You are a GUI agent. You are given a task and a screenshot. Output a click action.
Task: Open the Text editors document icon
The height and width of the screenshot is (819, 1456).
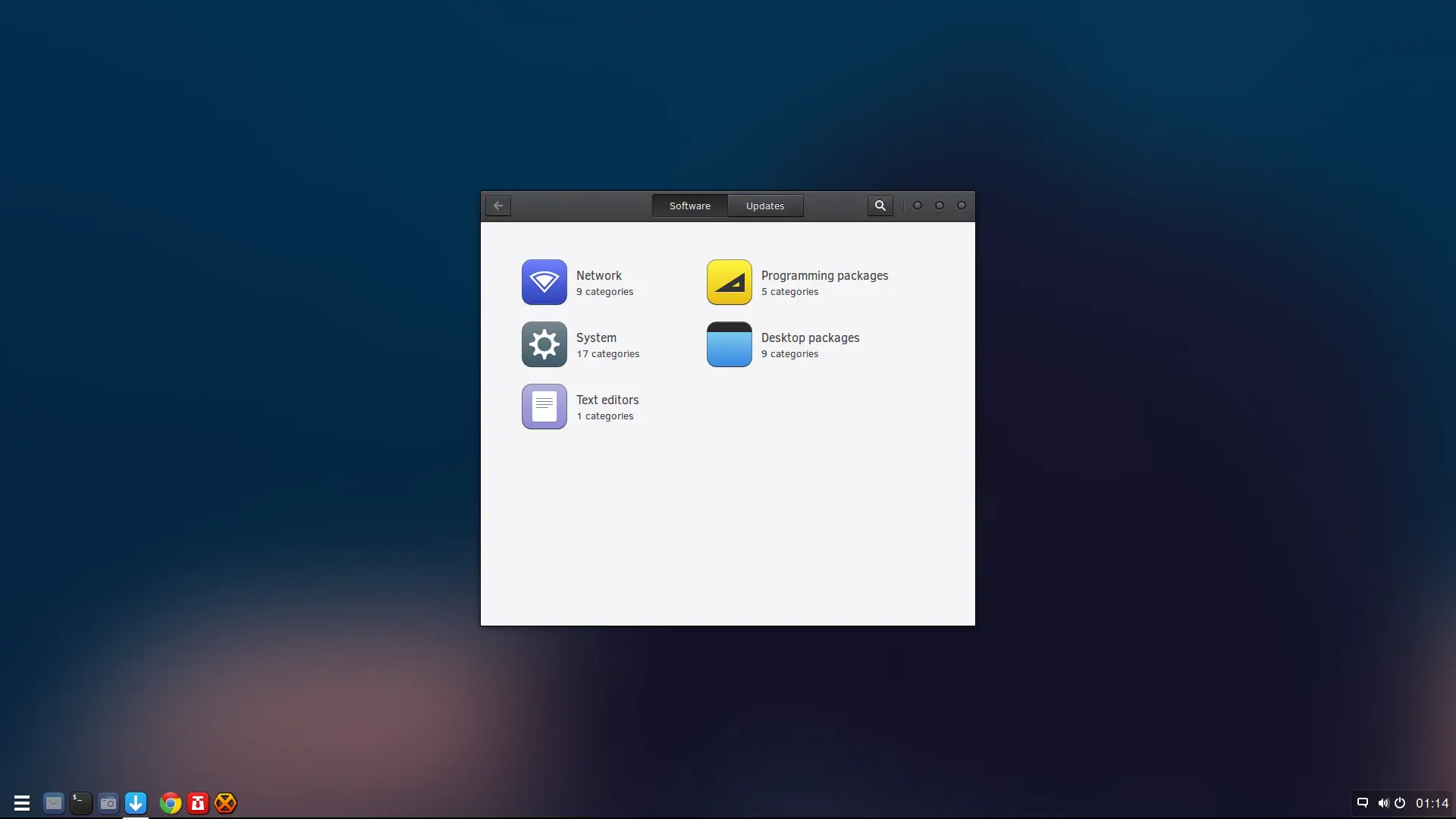point(544,406)
